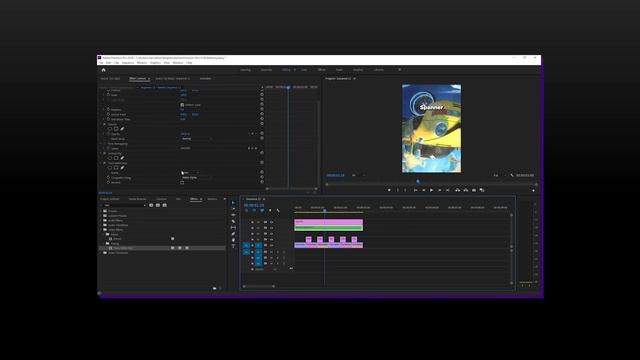This screenshot has width=640, height=360.
Task: Toggle the Anchor Point stopwatch
Action: [x=108, y=114]
